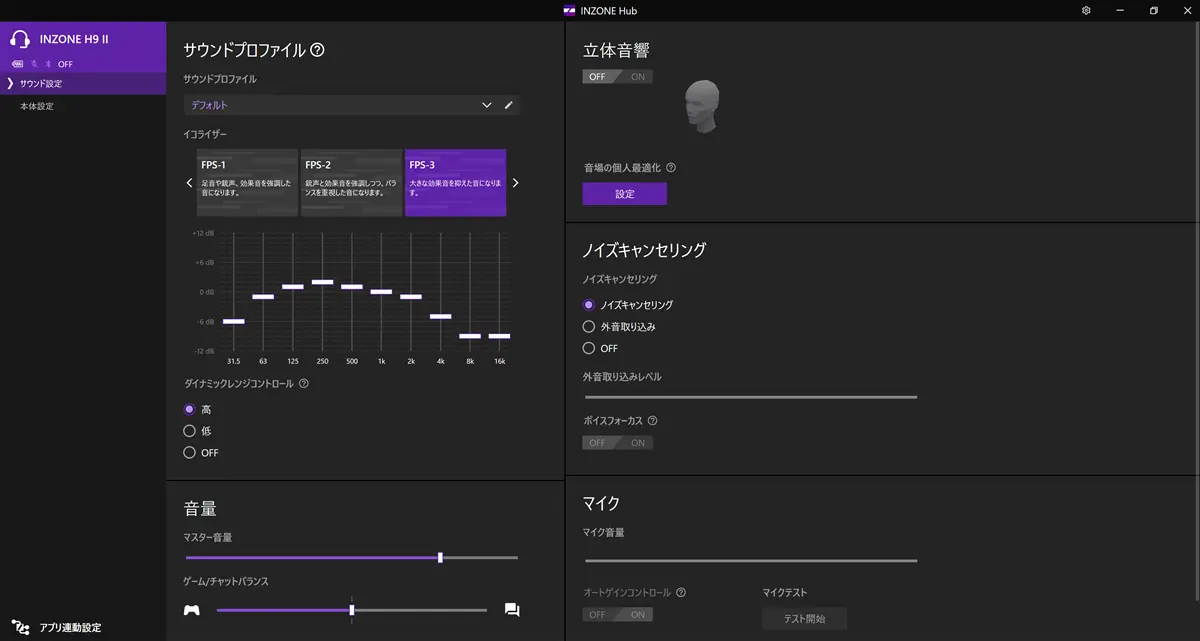Screen dimensions: 1200x641
Task: Click the マイク音量 slider track
Action: tap(750, 561)
